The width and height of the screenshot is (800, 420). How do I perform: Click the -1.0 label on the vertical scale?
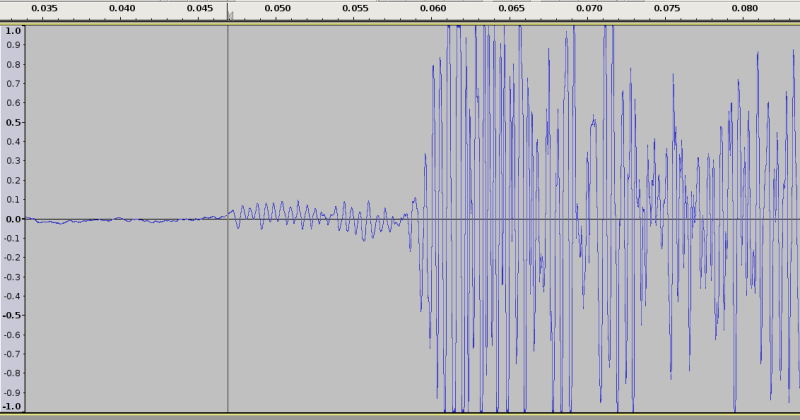pyautogui.click(x=11, y=406)
